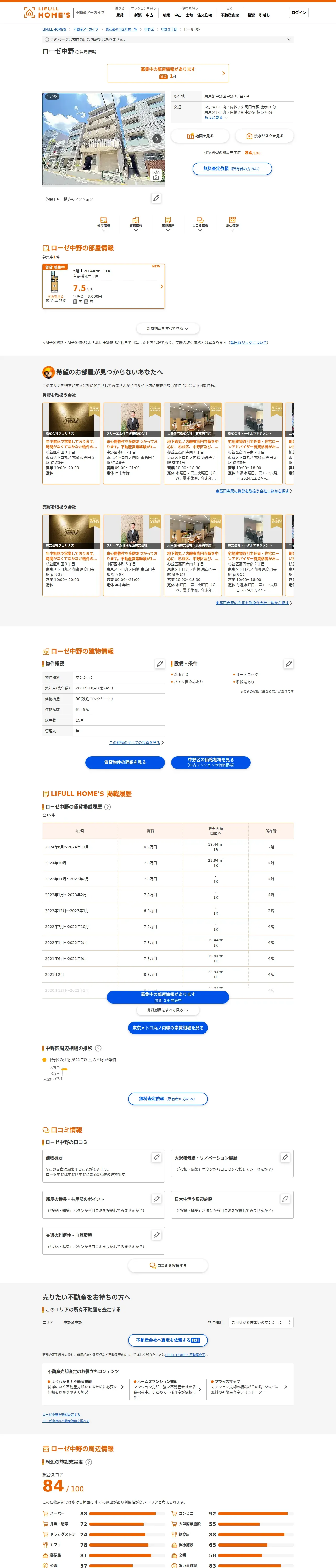Click the orange 募集中の部屋情報があります banner
This screenshot has width=336, height=1568.
[x=168, y=73]
